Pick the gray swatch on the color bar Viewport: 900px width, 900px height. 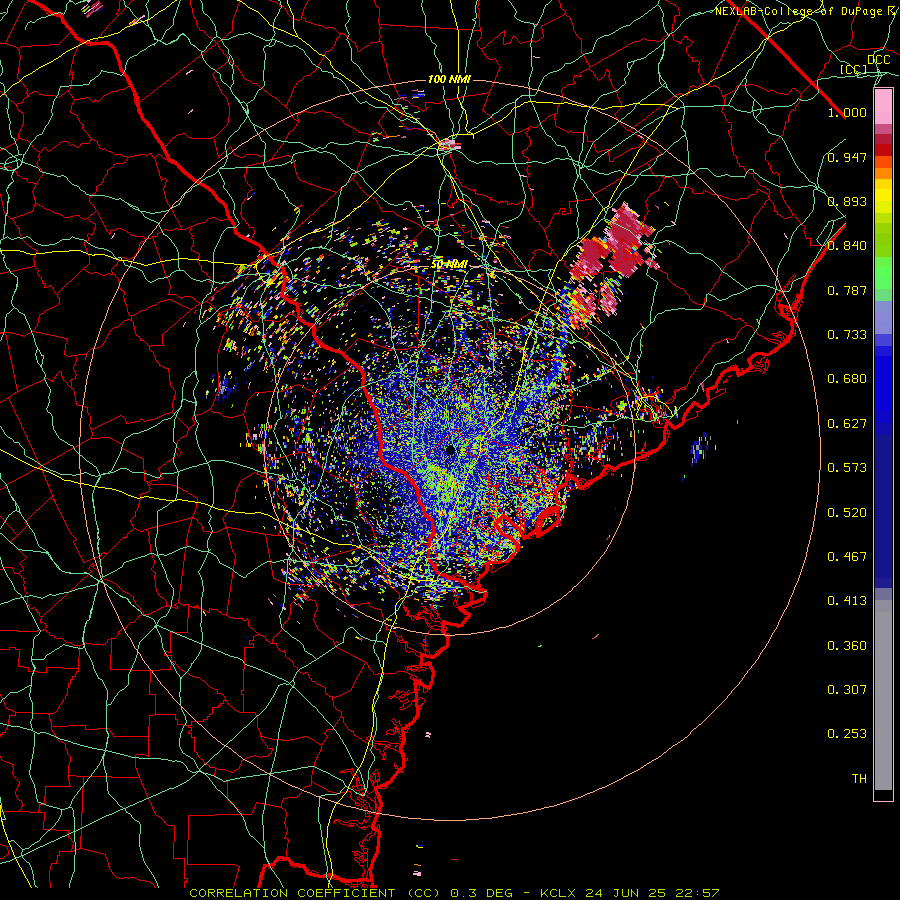[x=883, y=695]
